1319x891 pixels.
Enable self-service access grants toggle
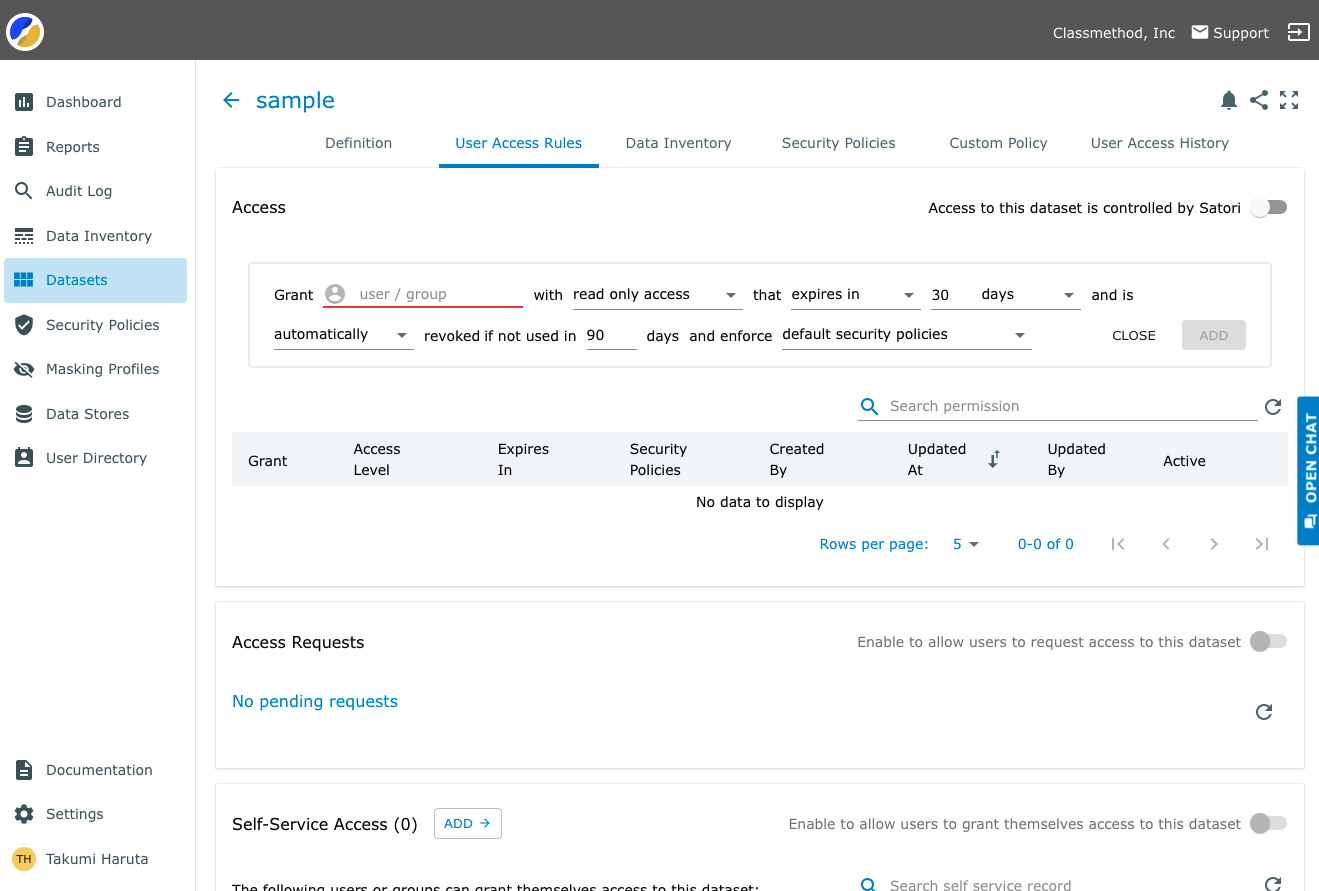coord(1268,823)
